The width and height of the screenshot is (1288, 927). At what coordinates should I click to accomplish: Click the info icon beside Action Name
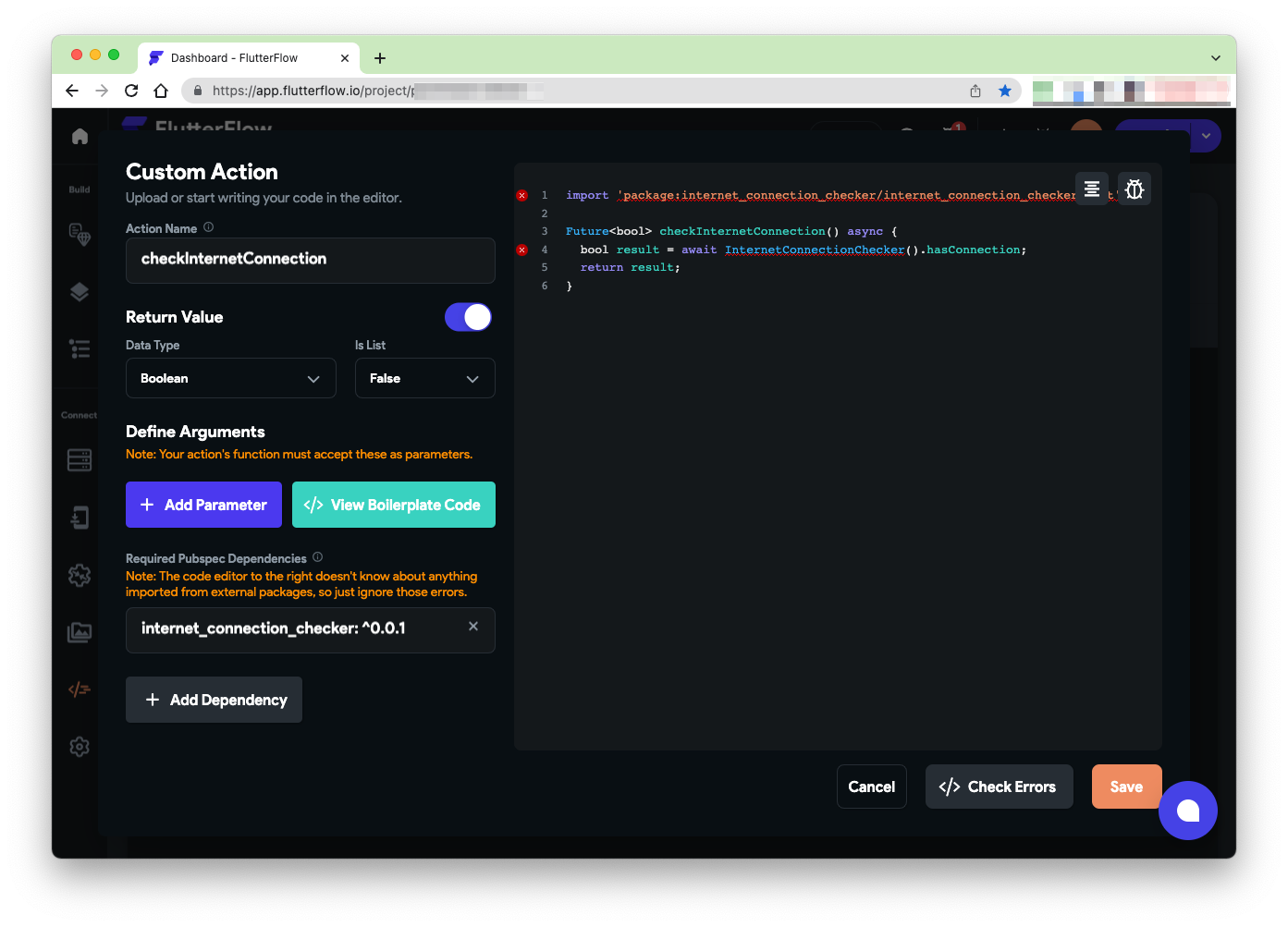click(209, 227)
